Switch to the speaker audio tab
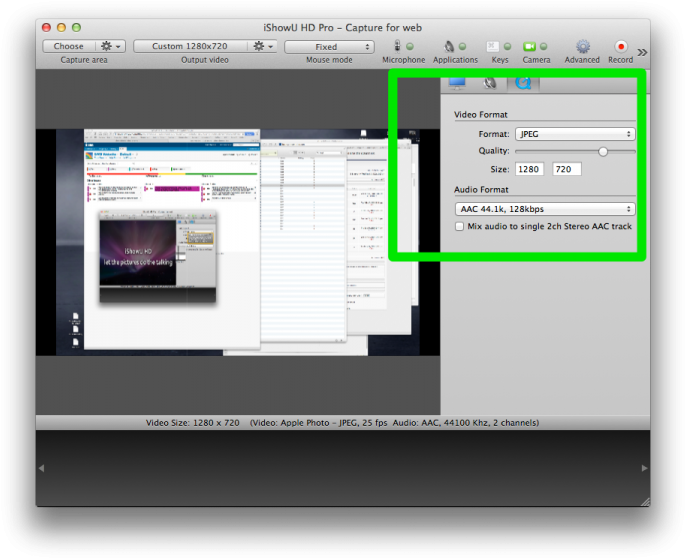This screenshot has height=558, width=685. (x=489, y=83)
